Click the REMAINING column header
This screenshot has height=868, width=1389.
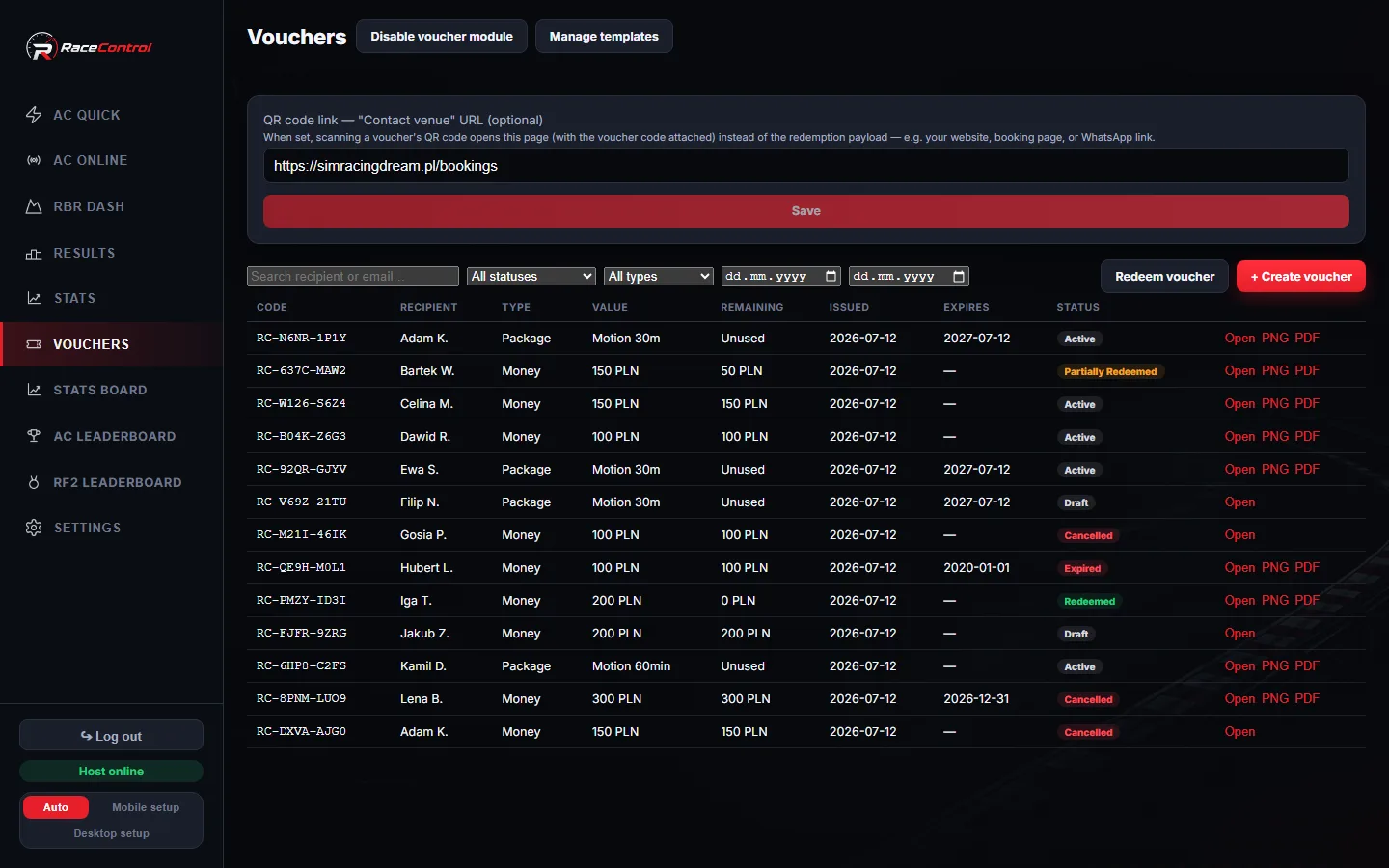[752, 307]
